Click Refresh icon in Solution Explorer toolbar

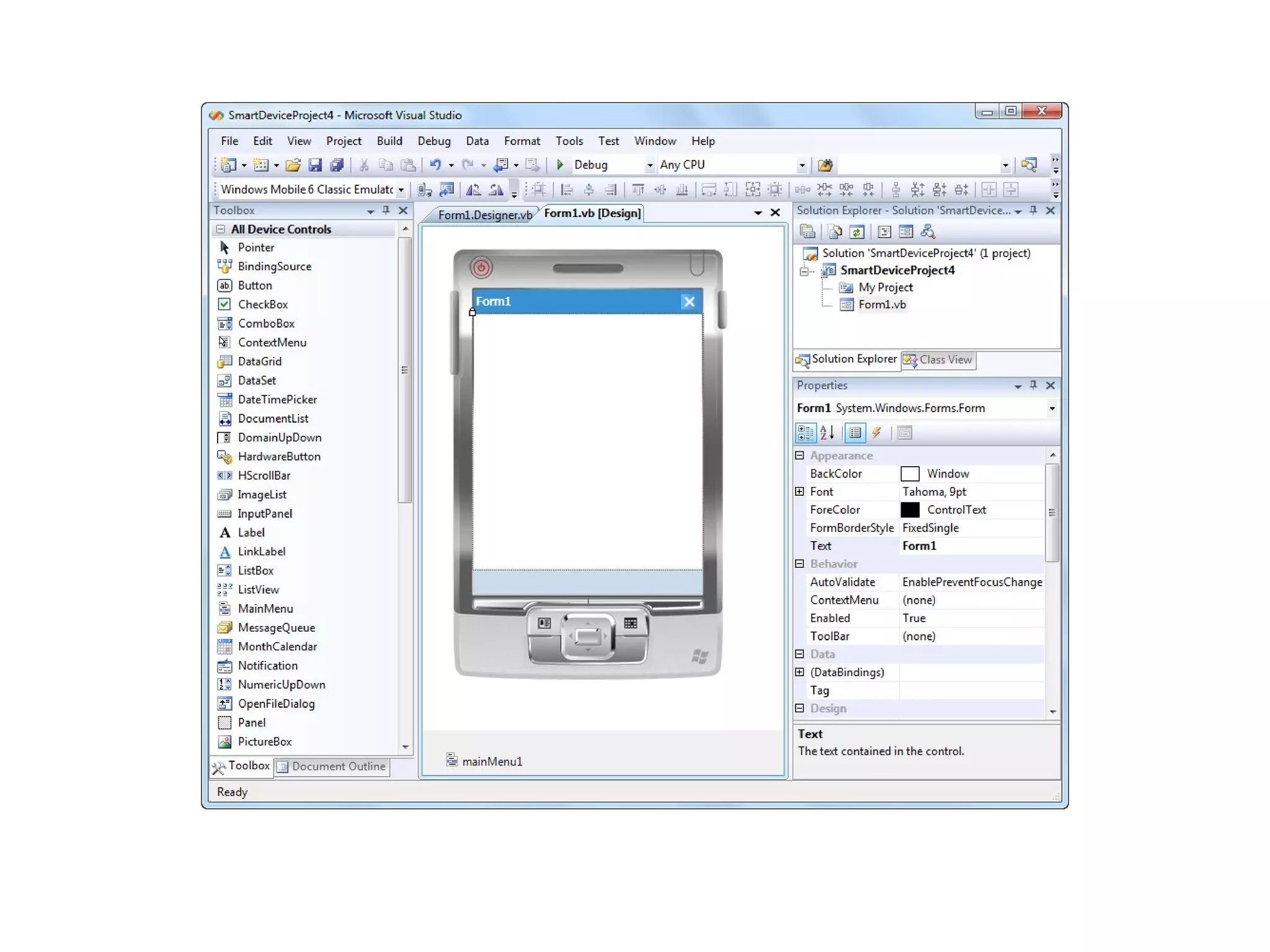point(857,232)
